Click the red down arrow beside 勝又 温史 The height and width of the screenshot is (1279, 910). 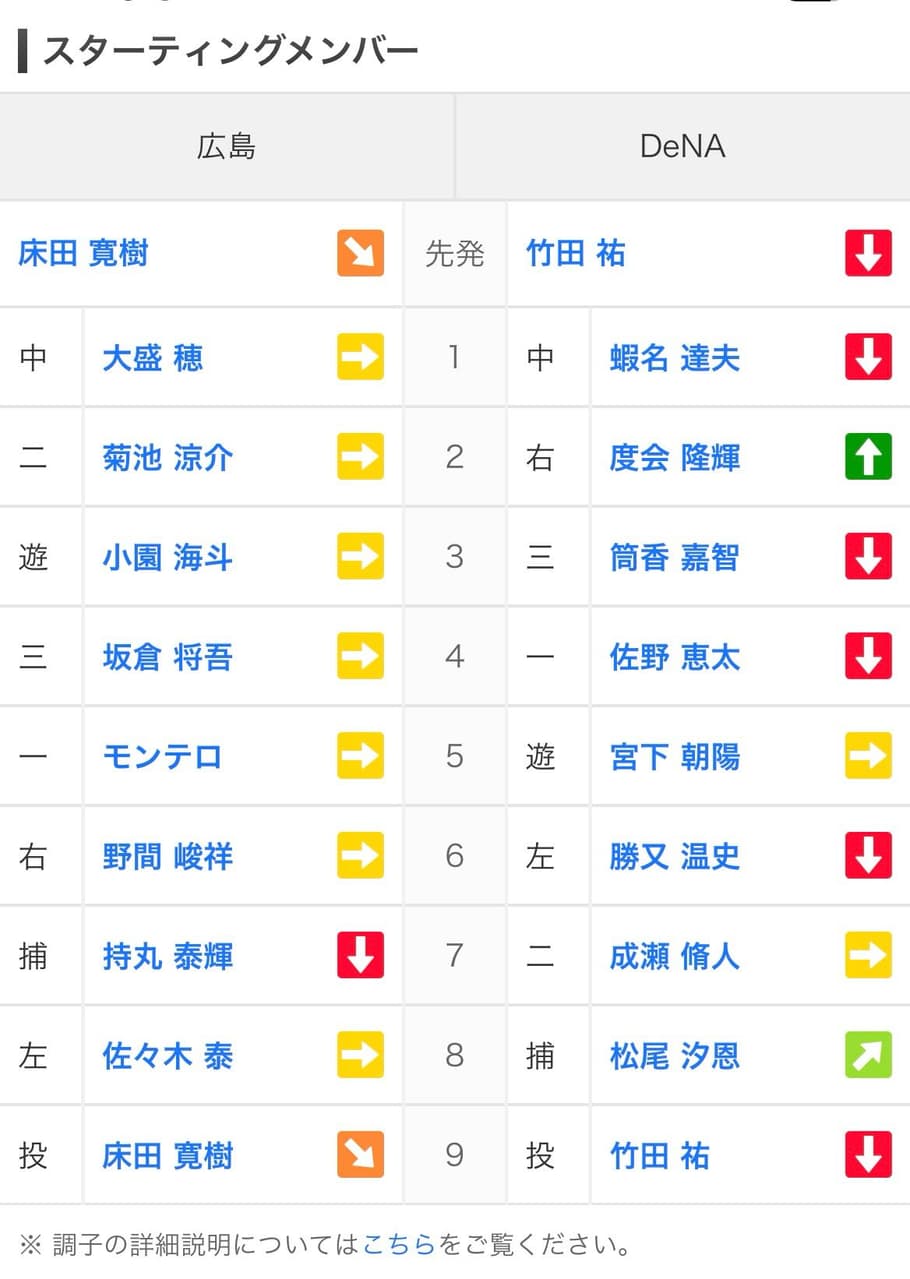(x=868, y=856)
